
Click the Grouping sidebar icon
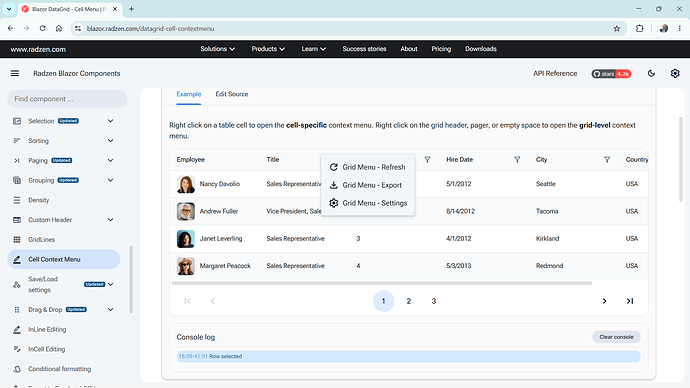17,180
